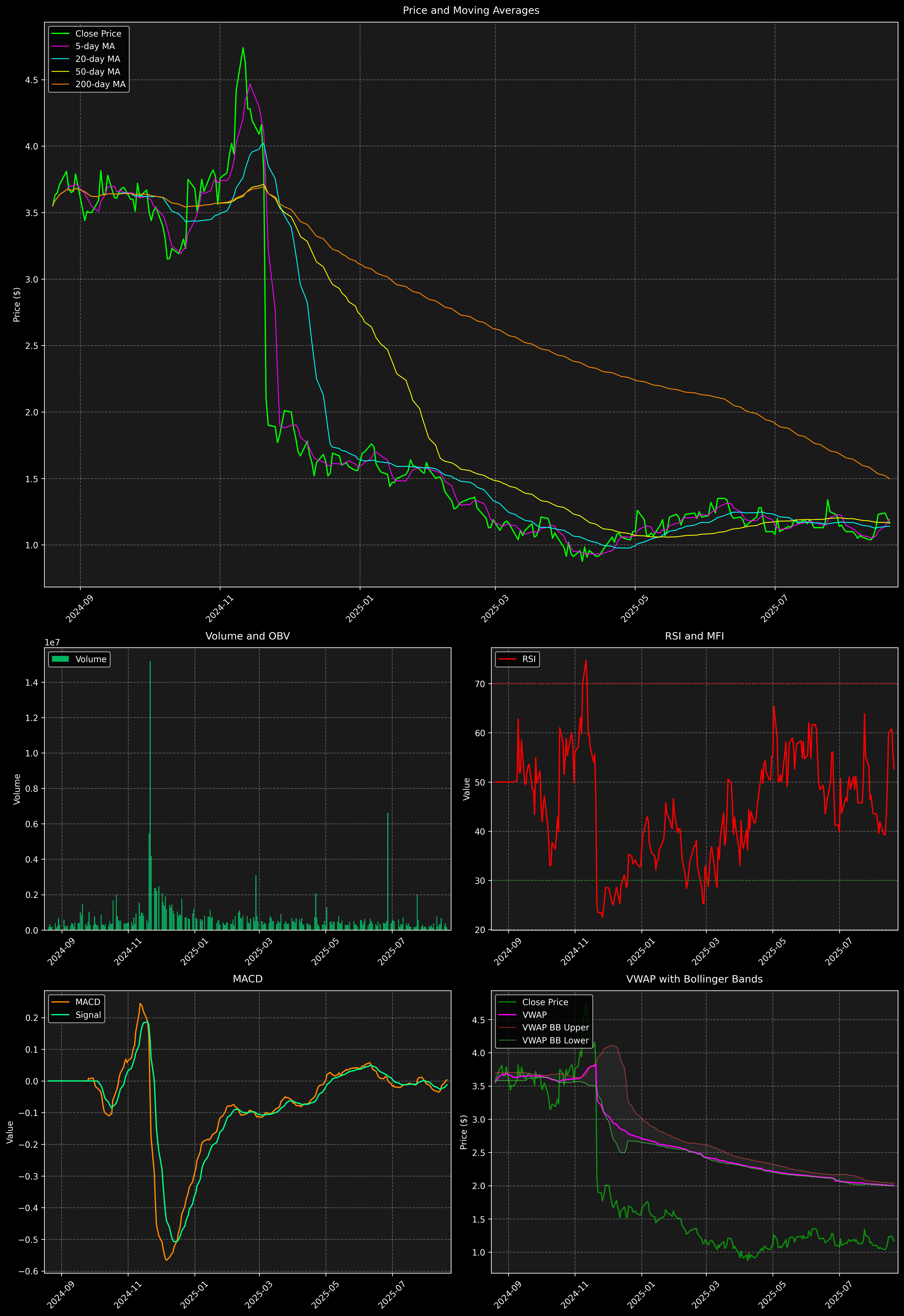The height and width of the screenshot is (1316, 904).
Task: Click the Price ($) axis label on main chart
Action: [x=17, y=305]
